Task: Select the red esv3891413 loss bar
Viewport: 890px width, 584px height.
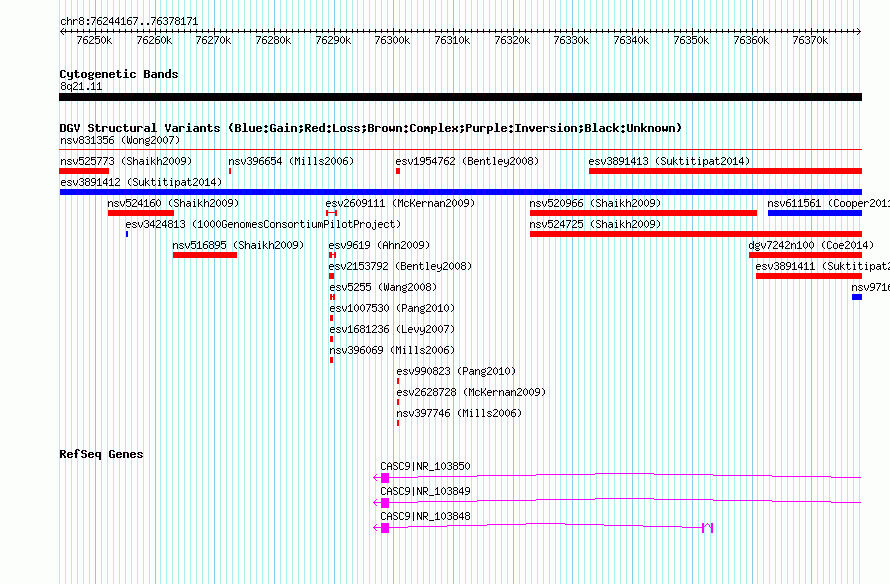Action: pyautogui.click(x=725, y=171)
